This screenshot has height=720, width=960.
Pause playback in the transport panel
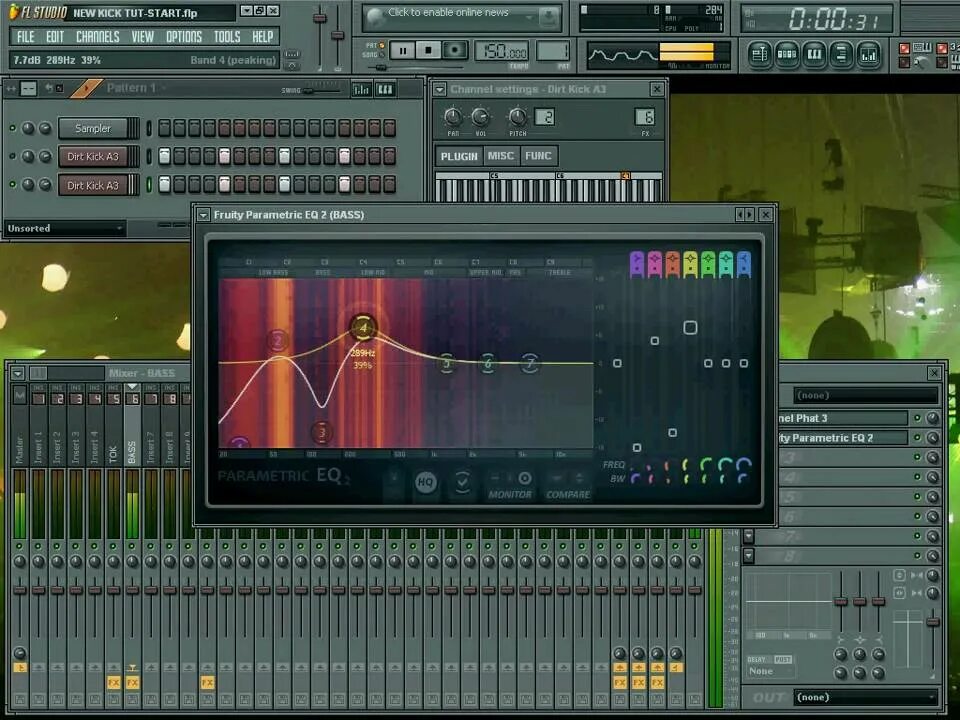point(402,51)
